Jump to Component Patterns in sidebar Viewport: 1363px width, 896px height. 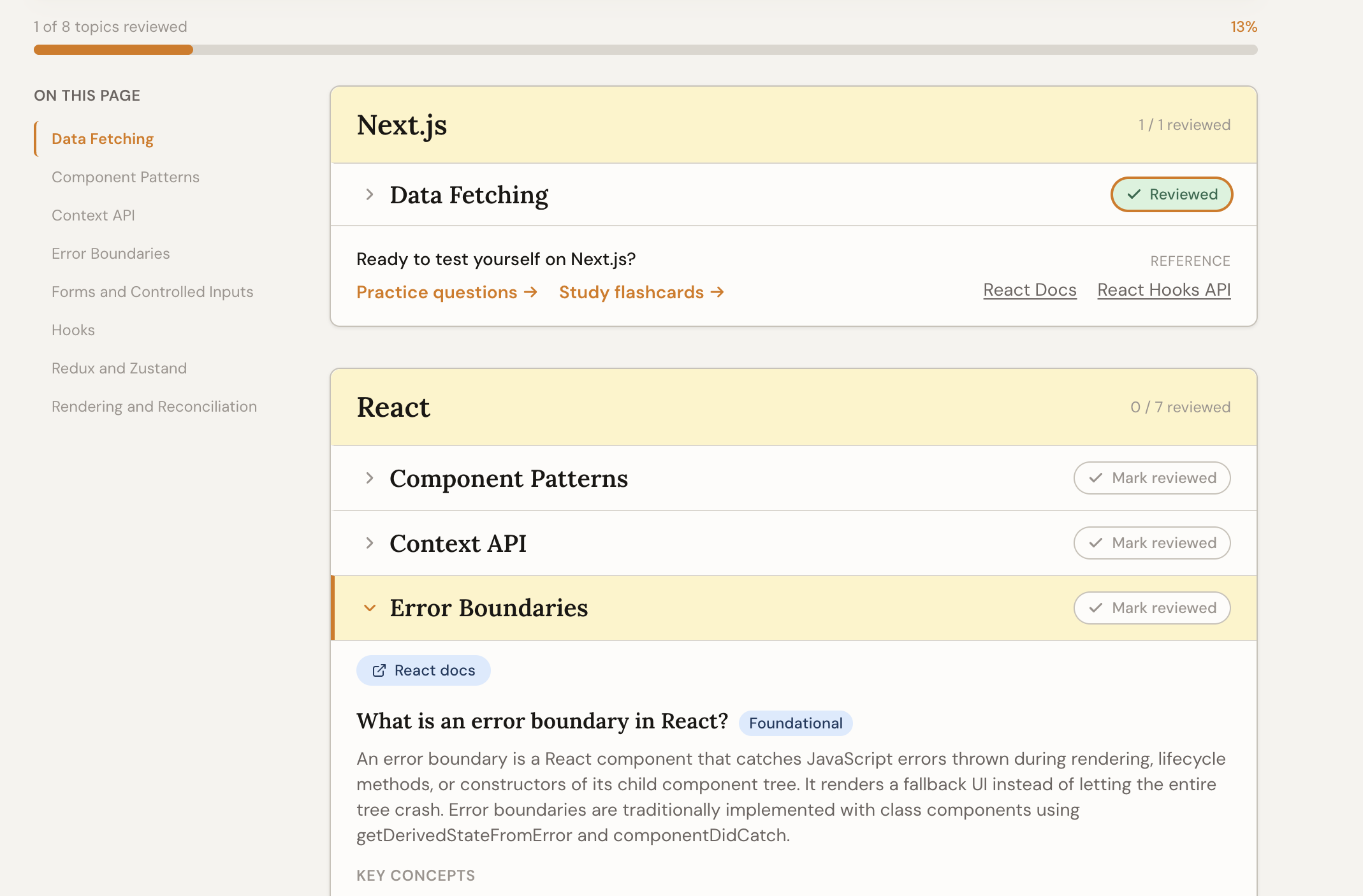pyautogui.click(x=126, y=177)
